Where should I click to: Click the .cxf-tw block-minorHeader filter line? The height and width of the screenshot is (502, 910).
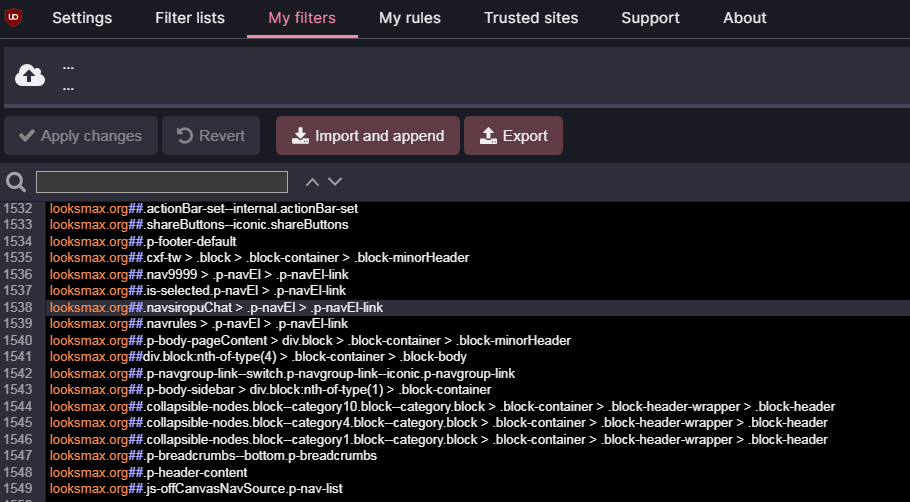pos(259,258)
